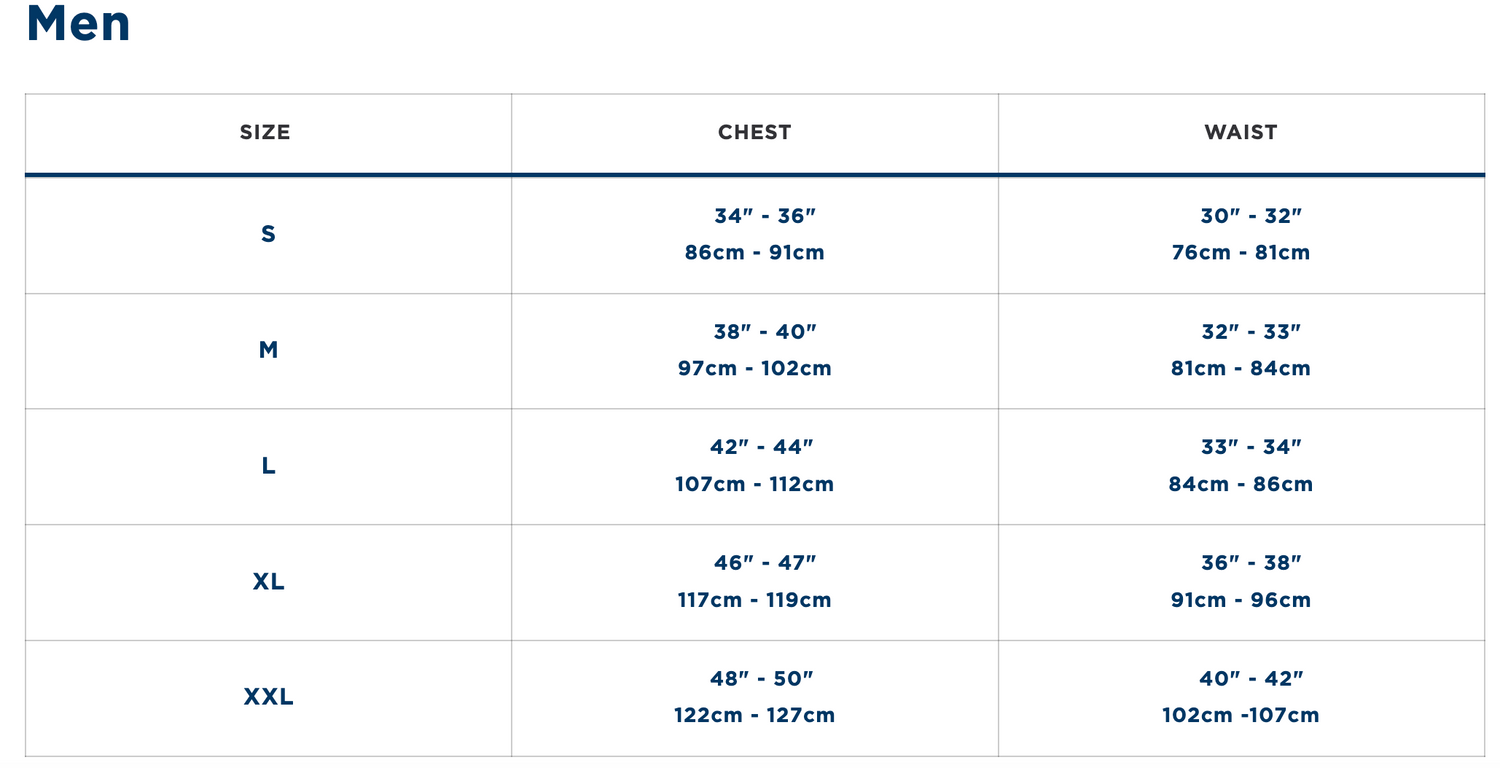Click waist measurement 40″ - 42″
The width and height of the screenshot is (1500, 768).
(1251, 679)
